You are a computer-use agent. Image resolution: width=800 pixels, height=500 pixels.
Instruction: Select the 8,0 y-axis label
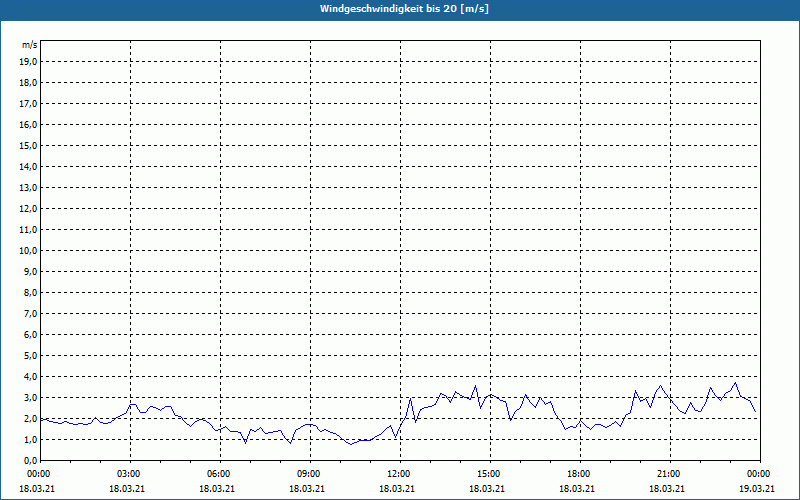tap(31, 292)
